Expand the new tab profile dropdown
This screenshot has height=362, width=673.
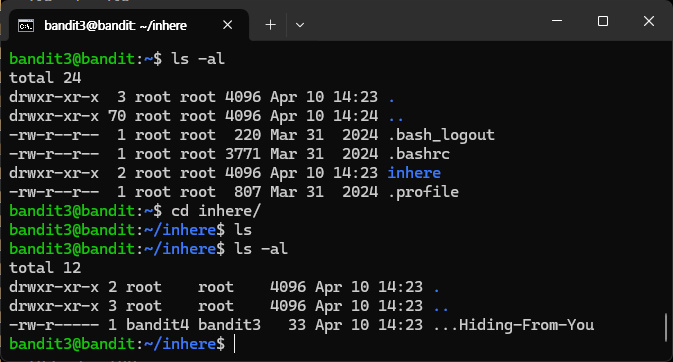pyautogui.click(x=300, y=25)
